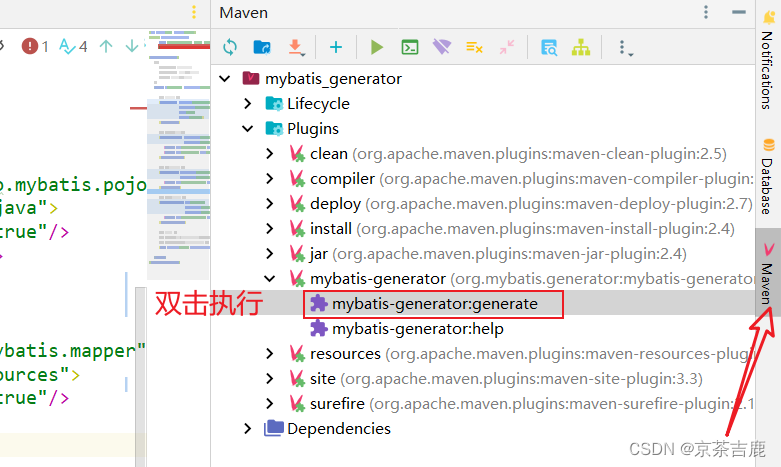The height and width of the screenshot is (467, 781).
Task: Select Dependencies folder label
Action: (339, 428)
